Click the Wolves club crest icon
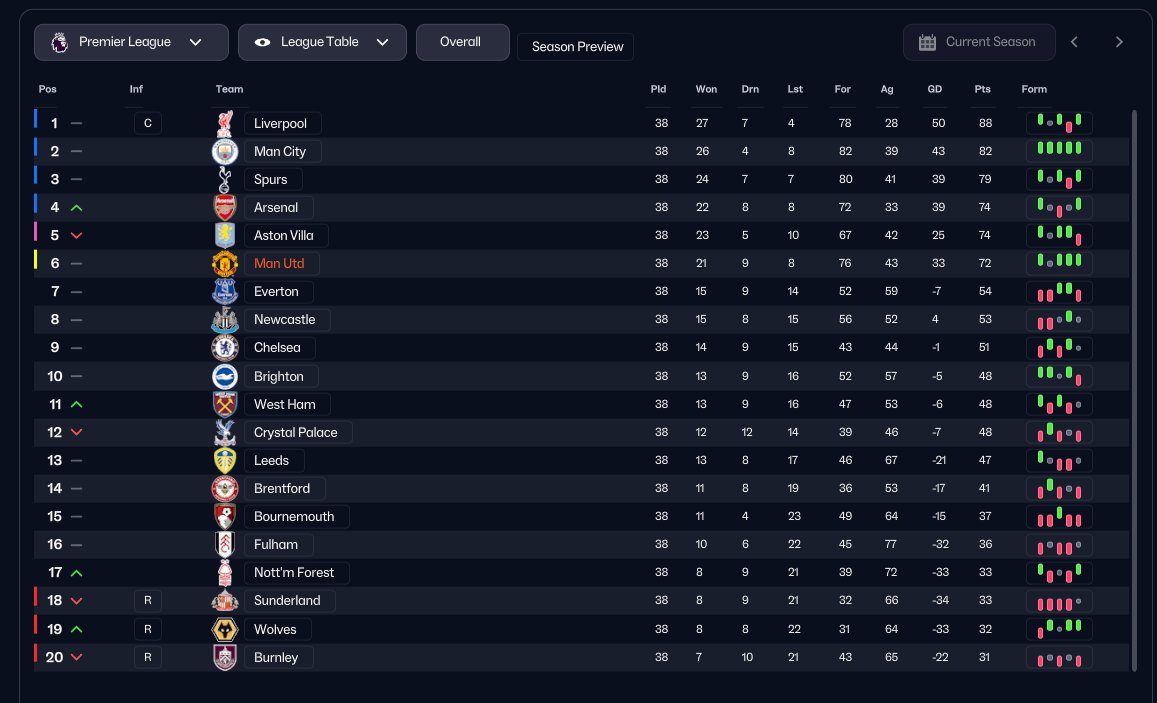Viewport: 1157px width, 703px height. point(225,630)
